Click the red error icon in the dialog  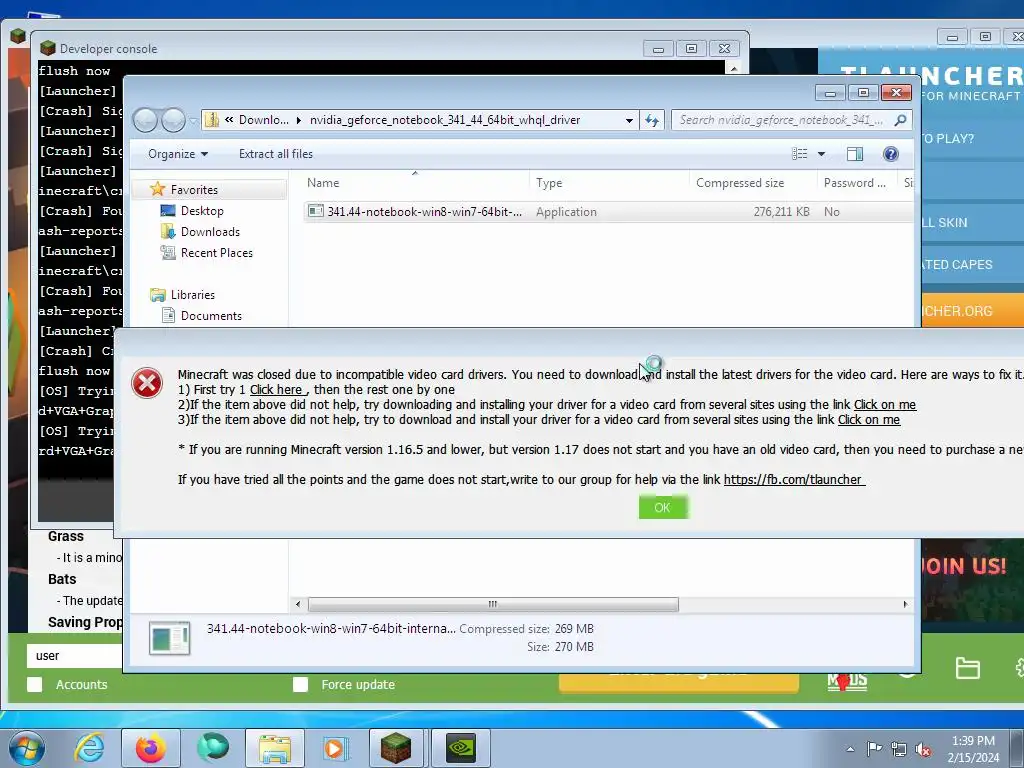point(147,383)
